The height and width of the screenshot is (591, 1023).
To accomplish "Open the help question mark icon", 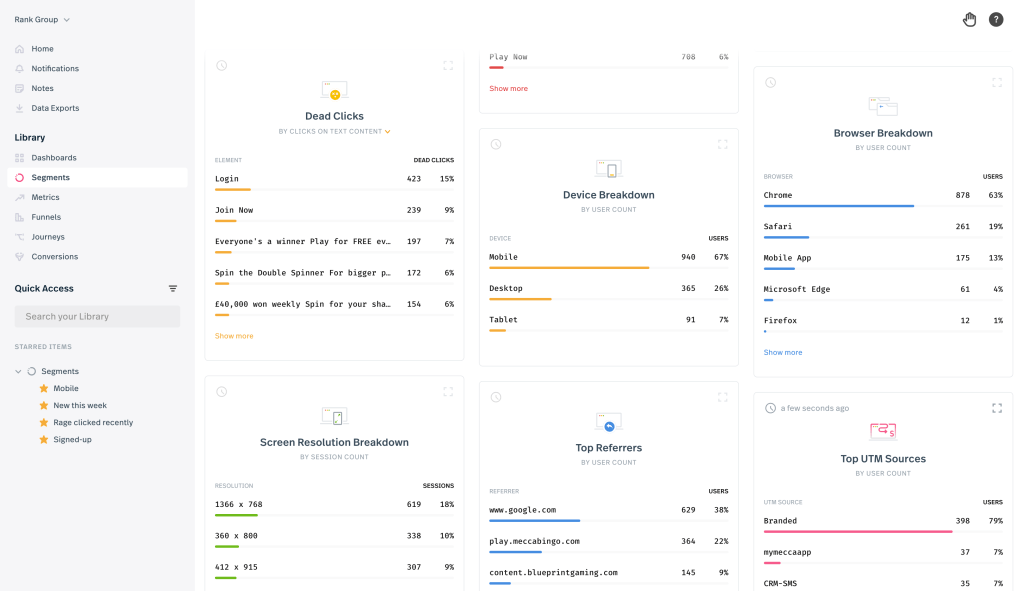I will [x=996, y=20].
